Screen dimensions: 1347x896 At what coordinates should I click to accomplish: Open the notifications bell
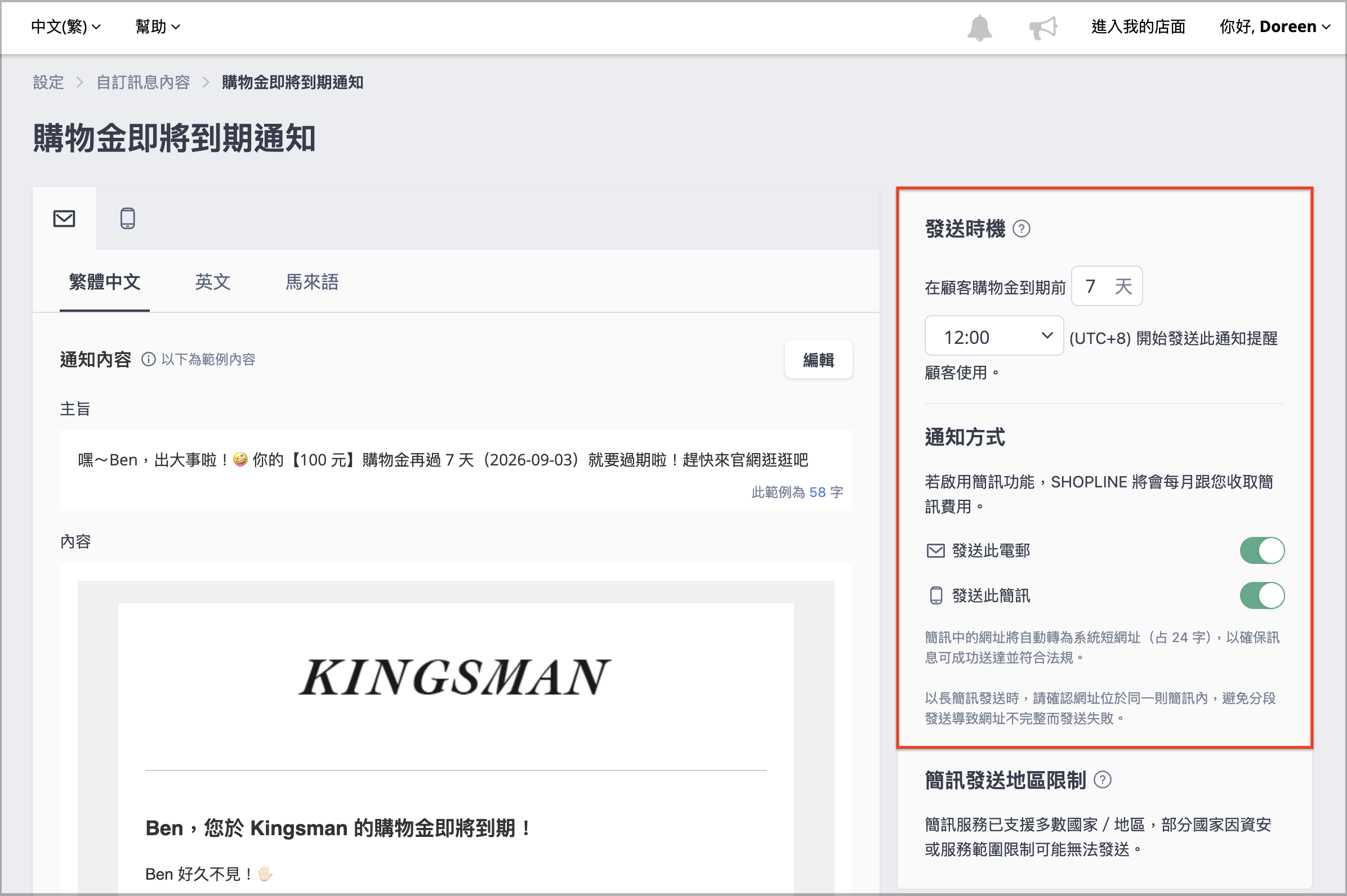click(x=979, y=28)
